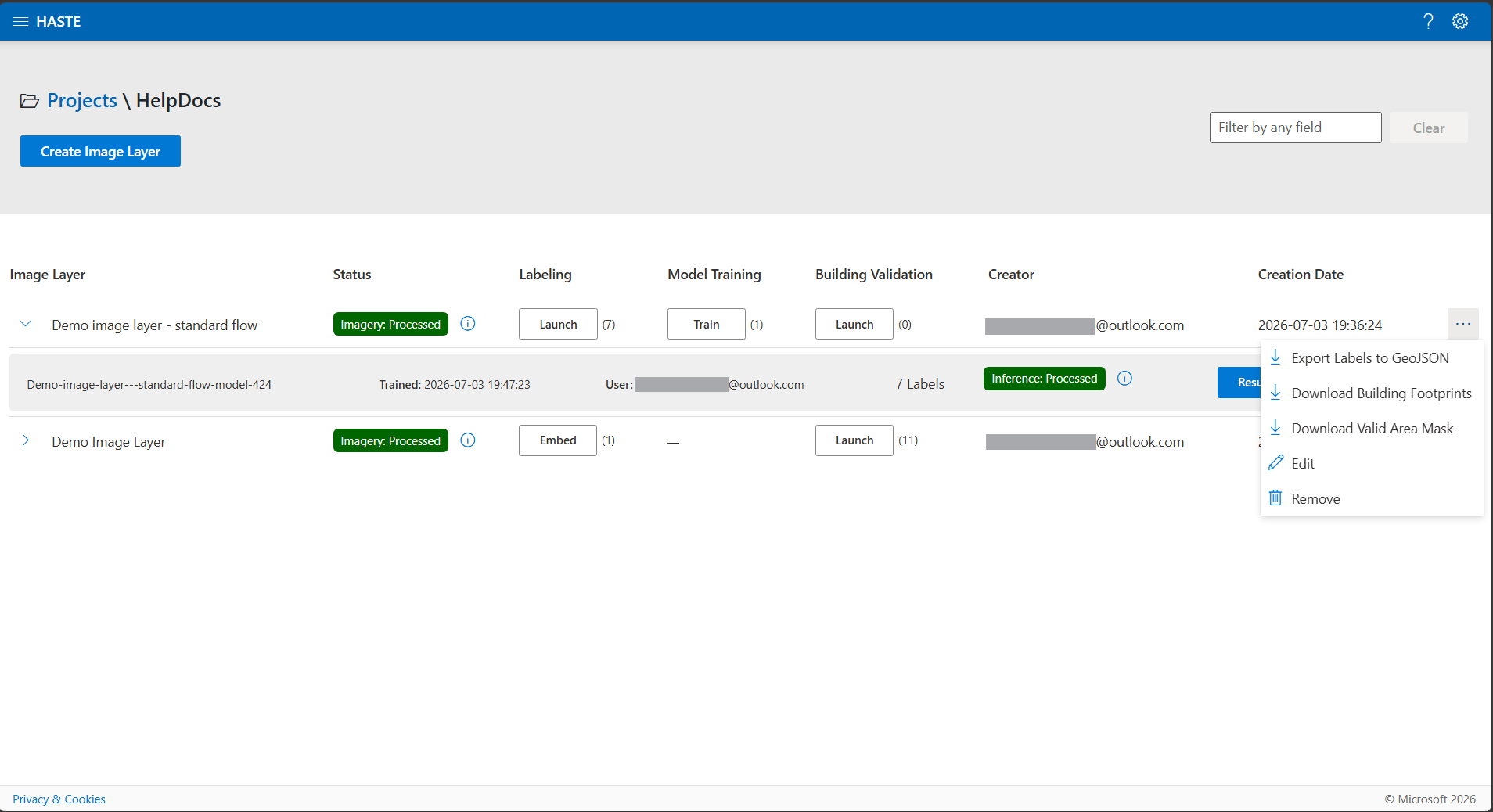Image resolution: width=1493 pixels, height=812 pixels.
Task: Open the Projects breadcrumb link
Action: pos(82,101)
